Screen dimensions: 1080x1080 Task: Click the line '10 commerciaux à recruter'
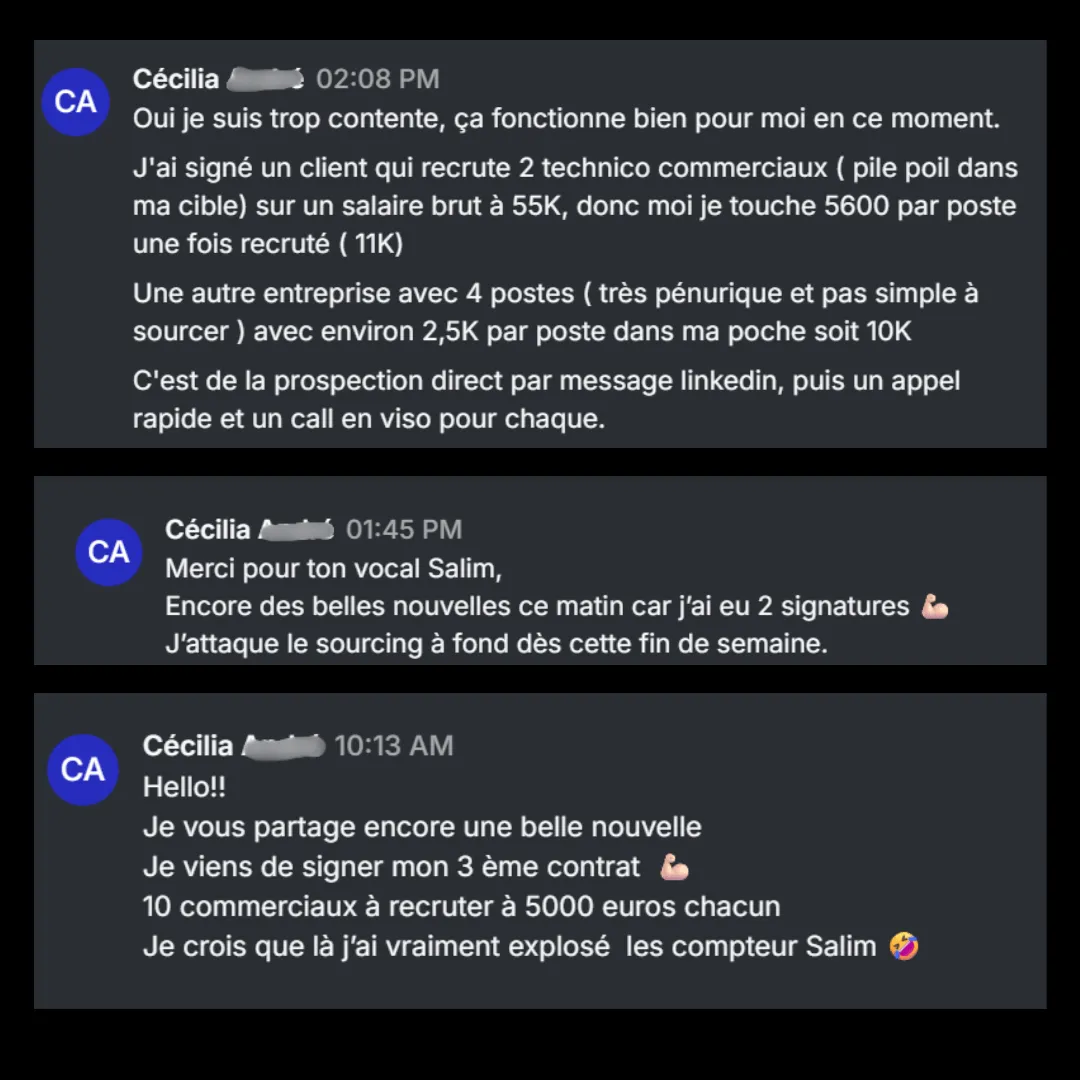point(461,907)
